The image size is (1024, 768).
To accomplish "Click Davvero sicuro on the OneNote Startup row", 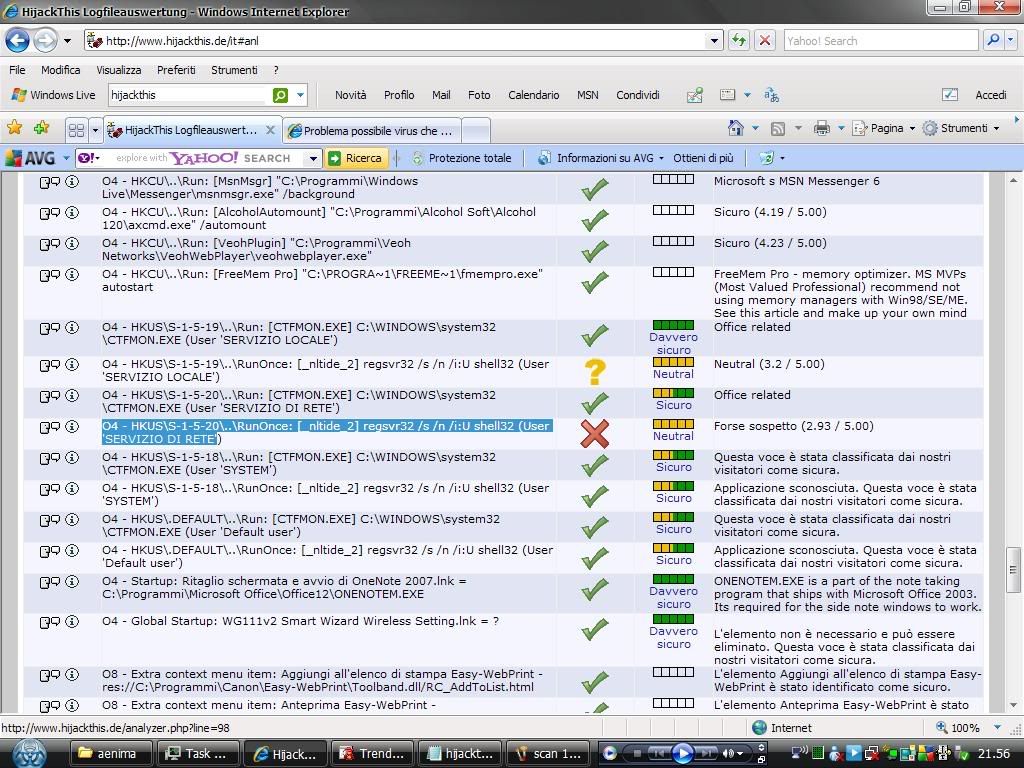I will pos(673,598).
